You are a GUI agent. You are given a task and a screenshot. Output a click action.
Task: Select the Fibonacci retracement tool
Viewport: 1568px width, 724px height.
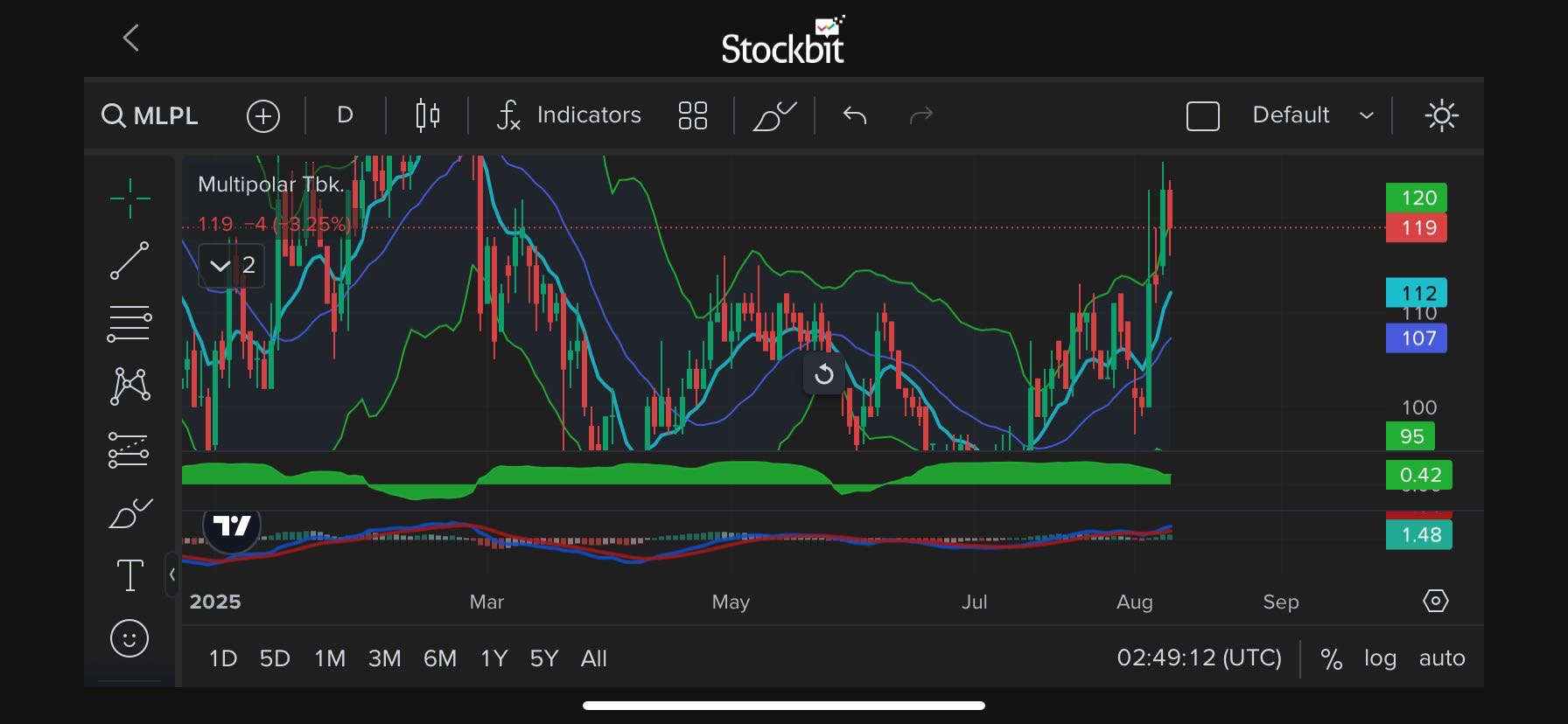[129, 324]
